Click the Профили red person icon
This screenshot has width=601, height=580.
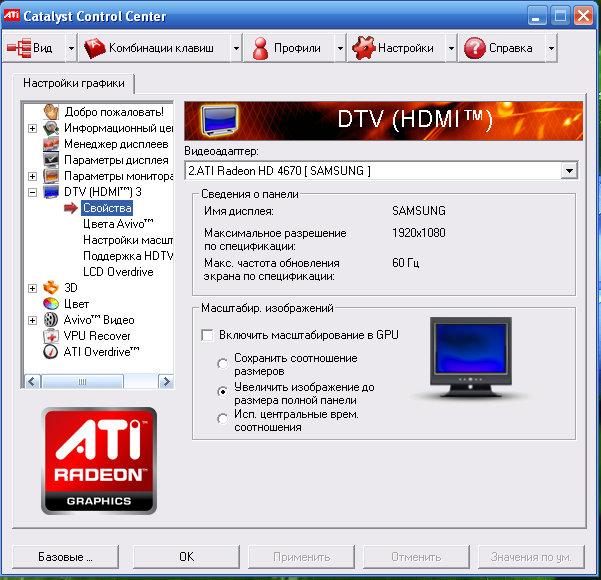[x=261, y=48]
